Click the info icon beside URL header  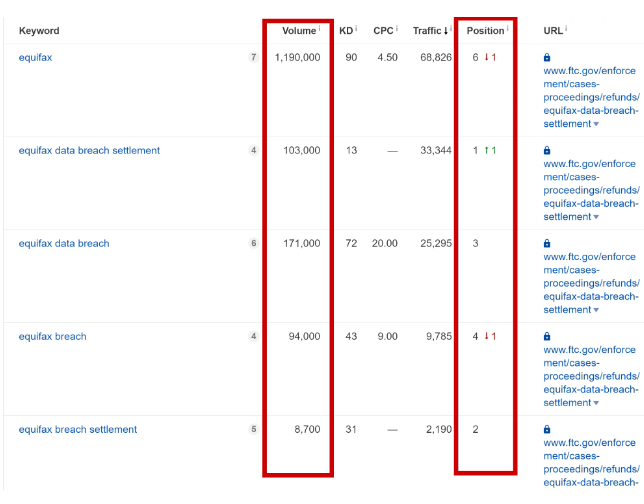click(566, 28)
